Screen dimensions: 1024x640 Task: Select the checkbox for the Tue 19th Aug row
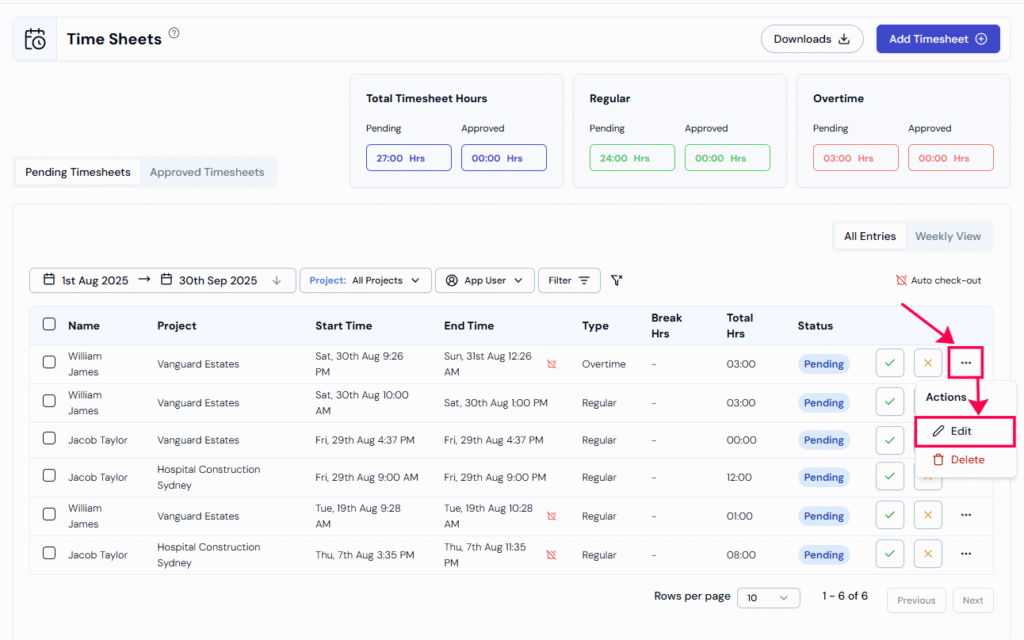point(49,515)
